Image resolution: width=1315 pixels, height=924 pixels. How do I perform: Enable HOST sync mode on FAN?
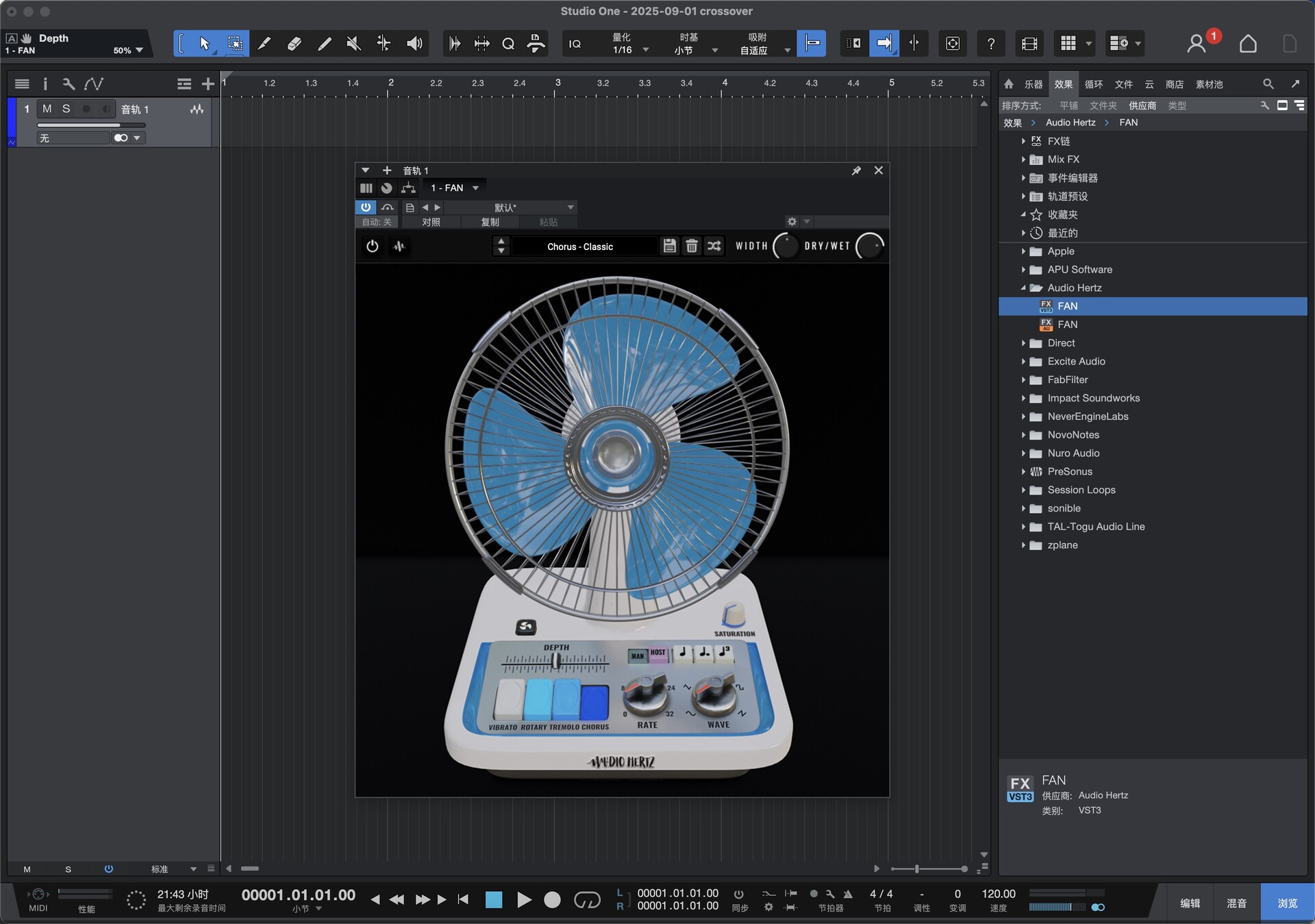click(x=657, y=653)
